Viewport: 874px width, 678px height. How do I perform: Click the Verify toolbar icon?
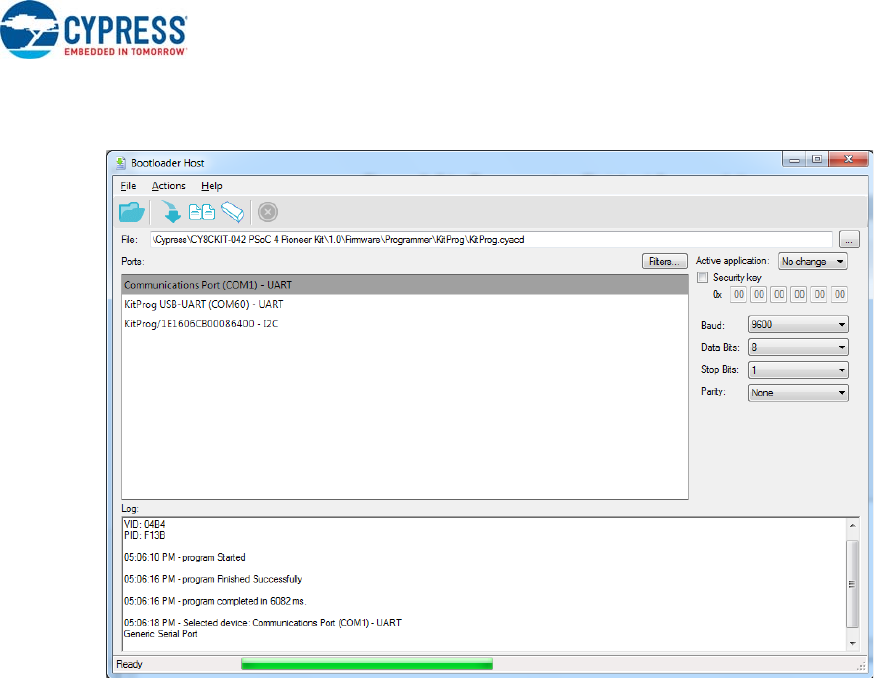tap(202, 211)
